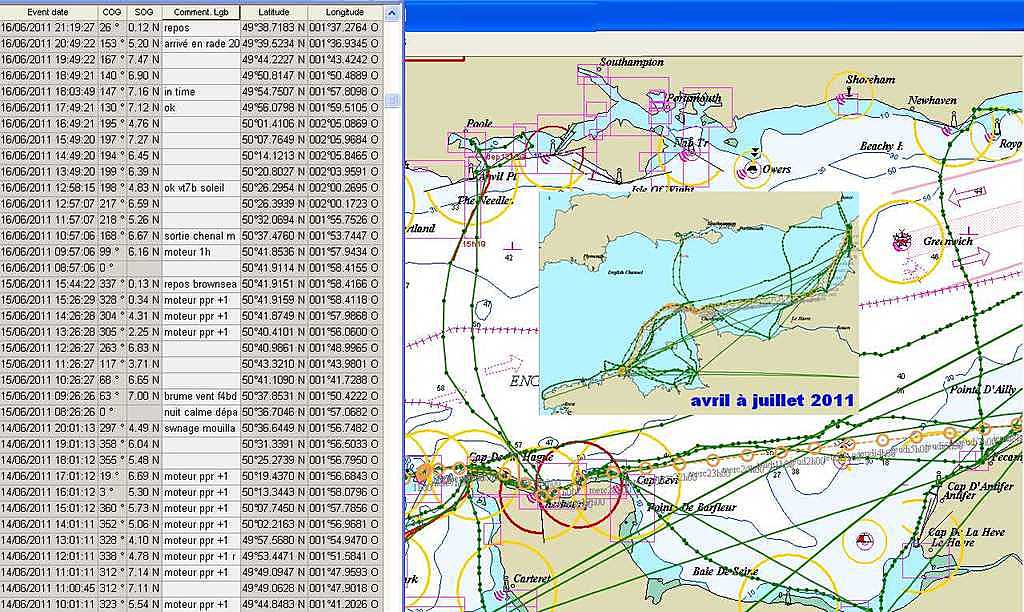Click the SOG value 7.47 N
Image resolution: width=1024 pixels, height=612 pixels.
click(x=144, y=59)
